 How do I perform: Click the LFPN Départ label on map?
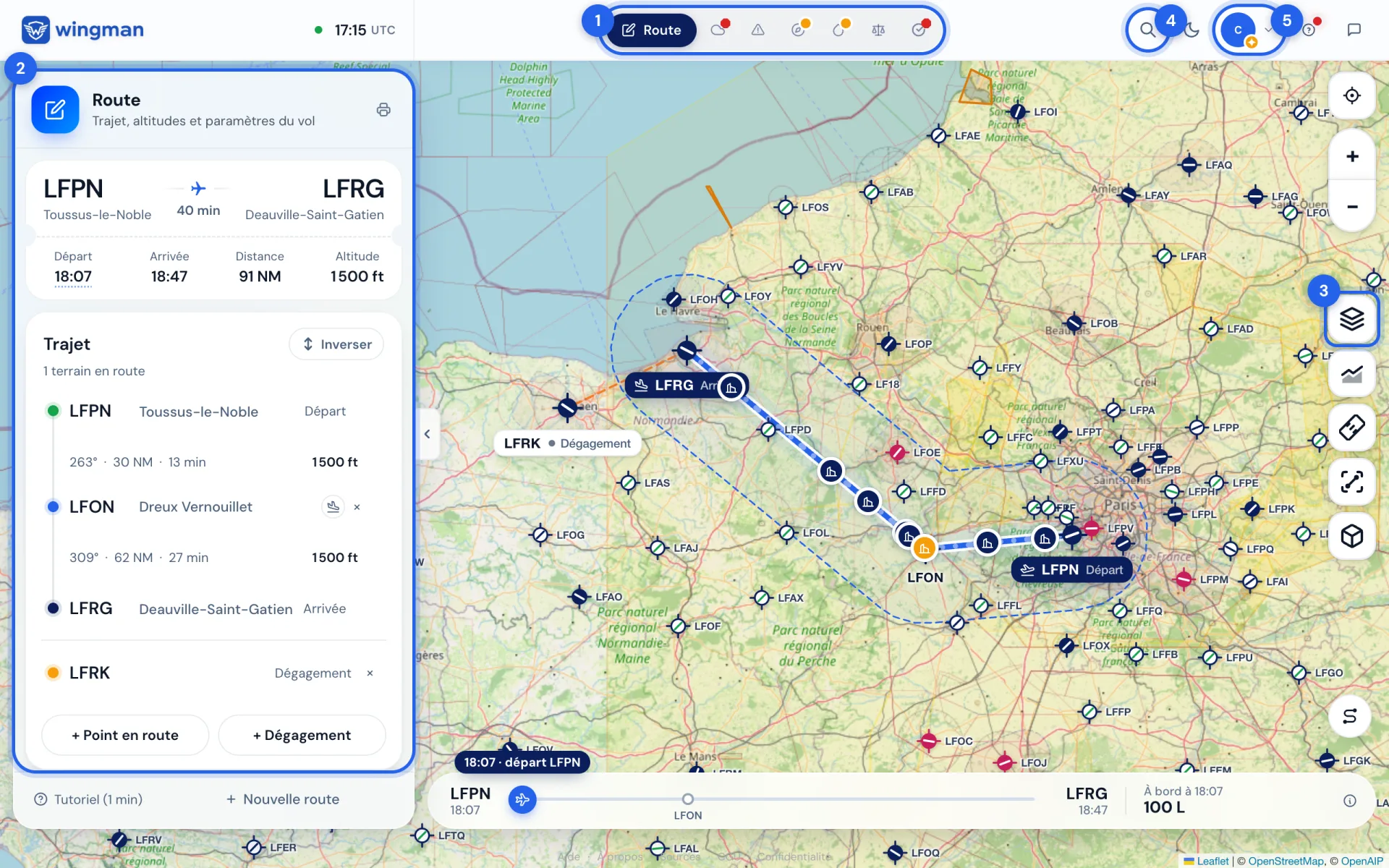(x=1072, y=570)
